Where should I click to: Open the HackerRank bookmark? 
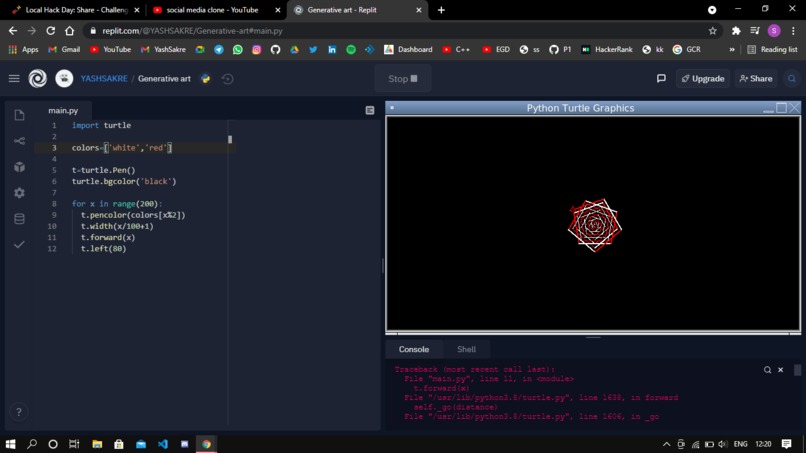tap(607, 49)
